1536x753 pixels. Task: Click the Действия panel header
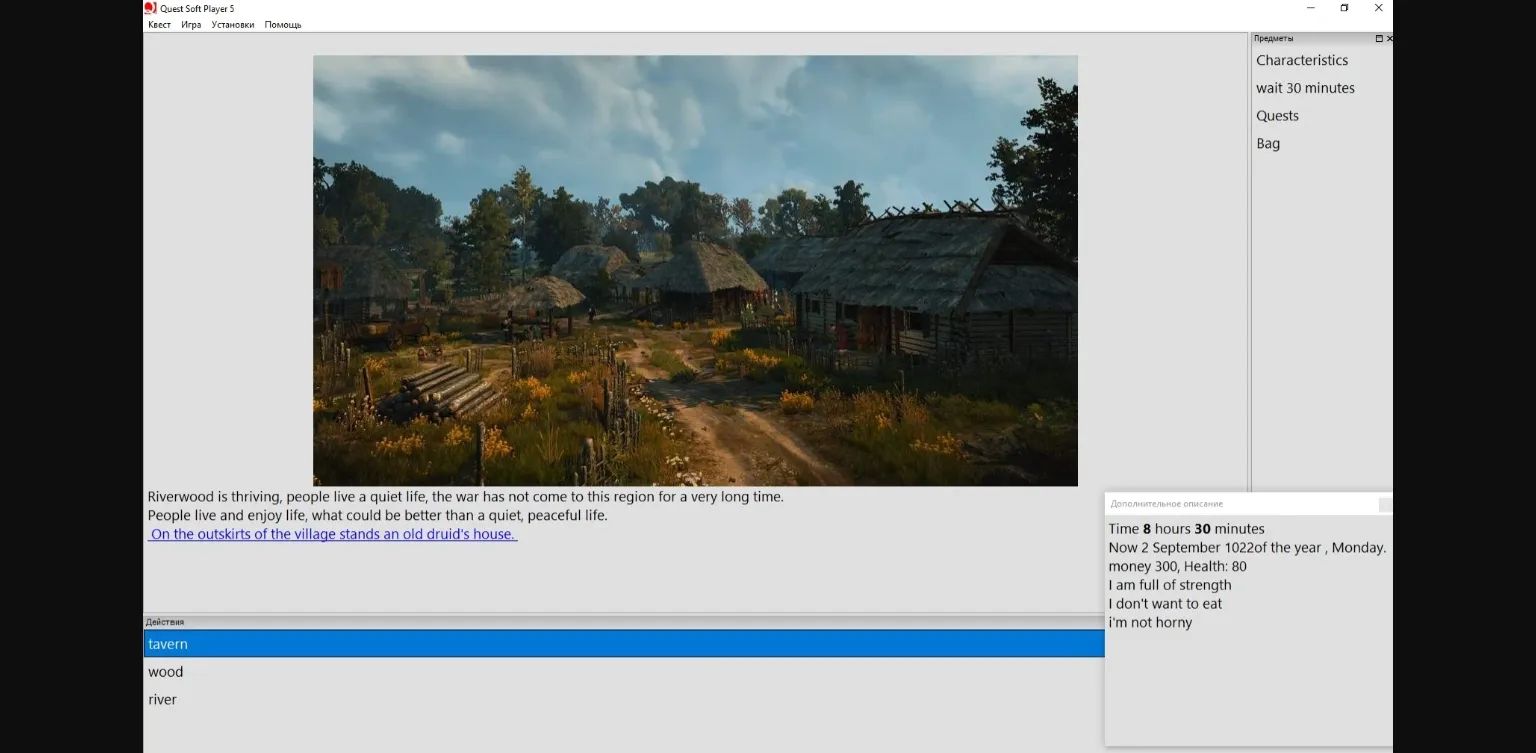tap(165, 622)
